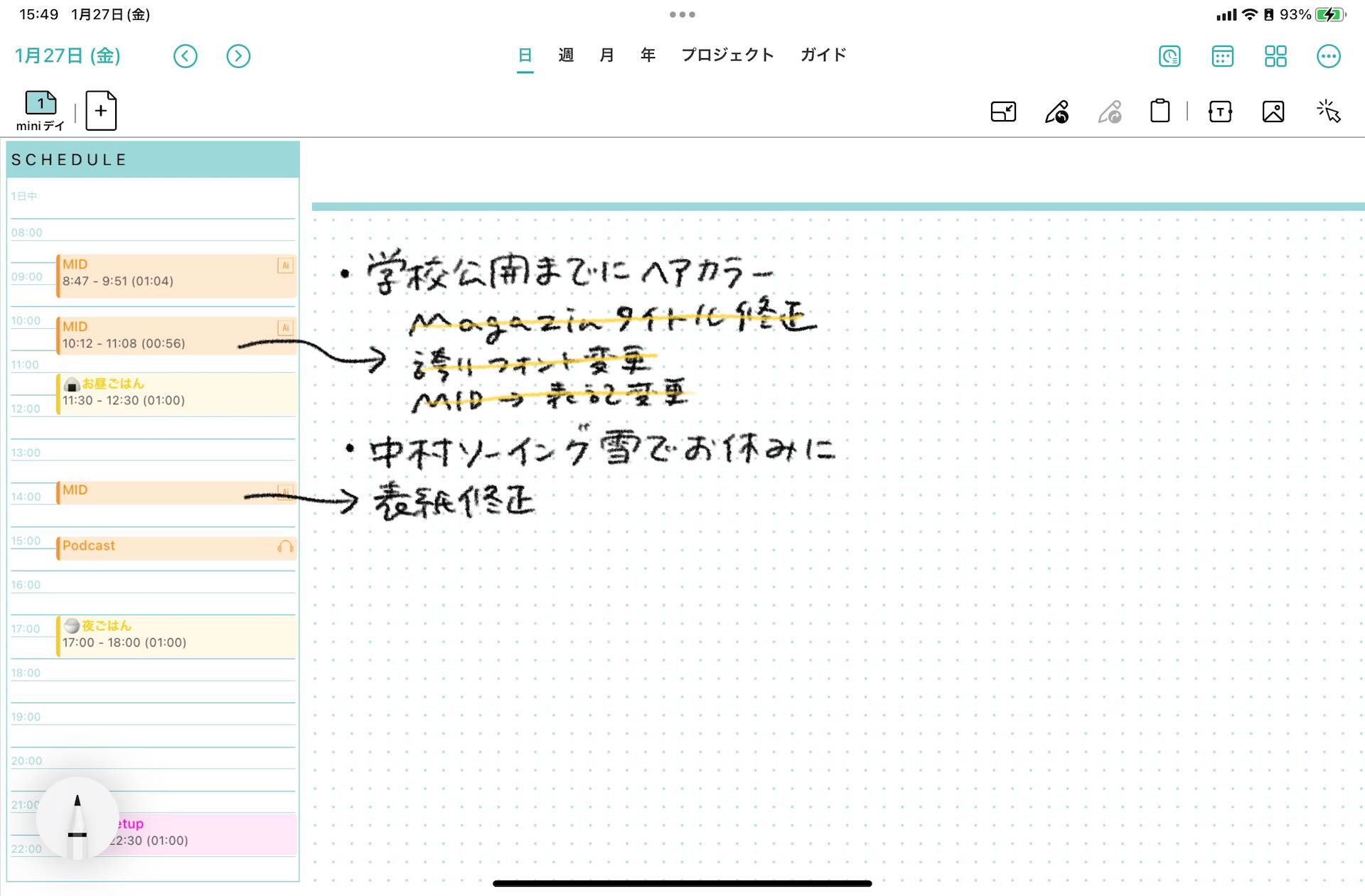Insert a text box with the T icon
The height and width of the screenshot is (896, 1365).
[x=1220, y=111]
